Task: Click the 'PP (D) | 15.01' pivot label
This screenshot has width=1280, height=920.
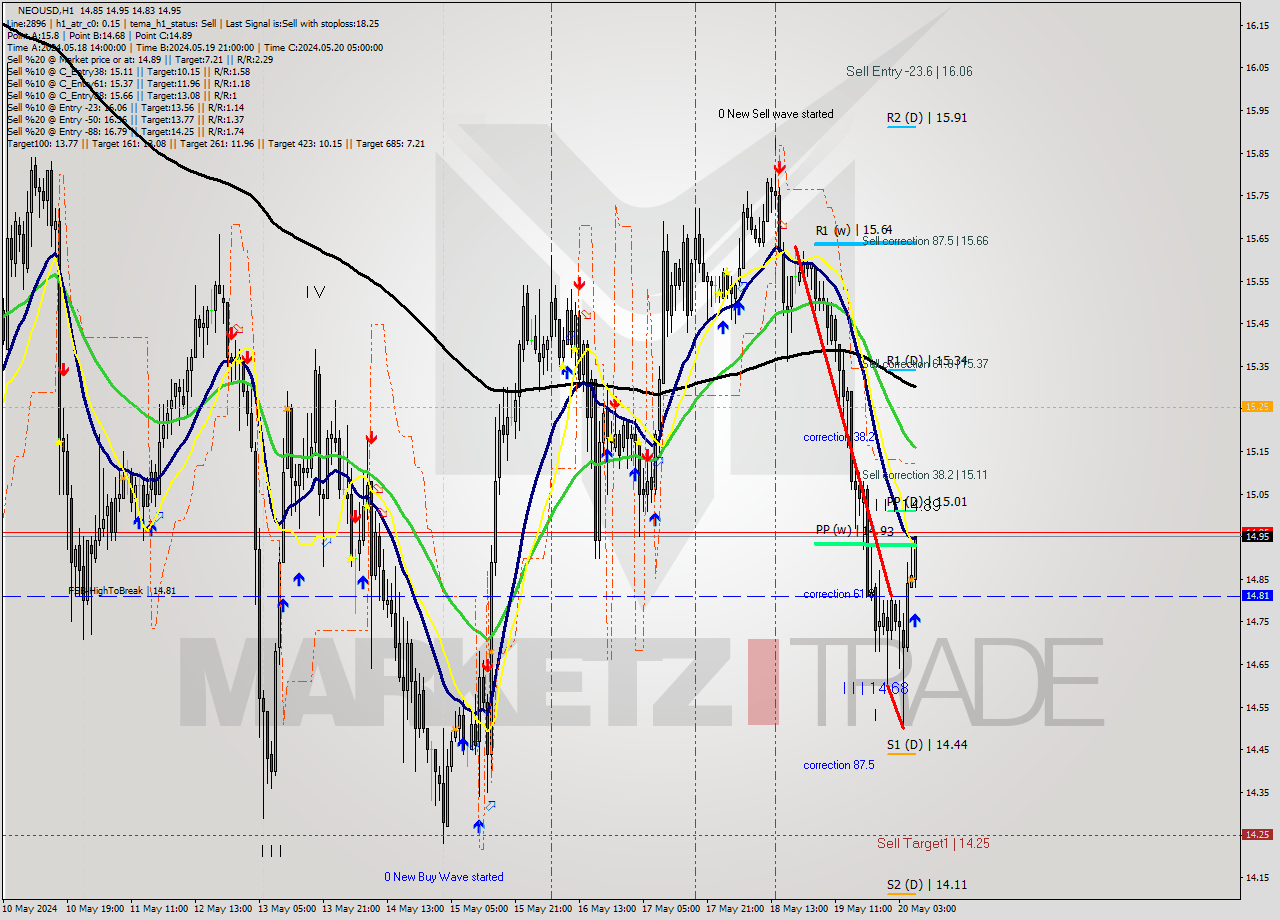Action: 927,501
